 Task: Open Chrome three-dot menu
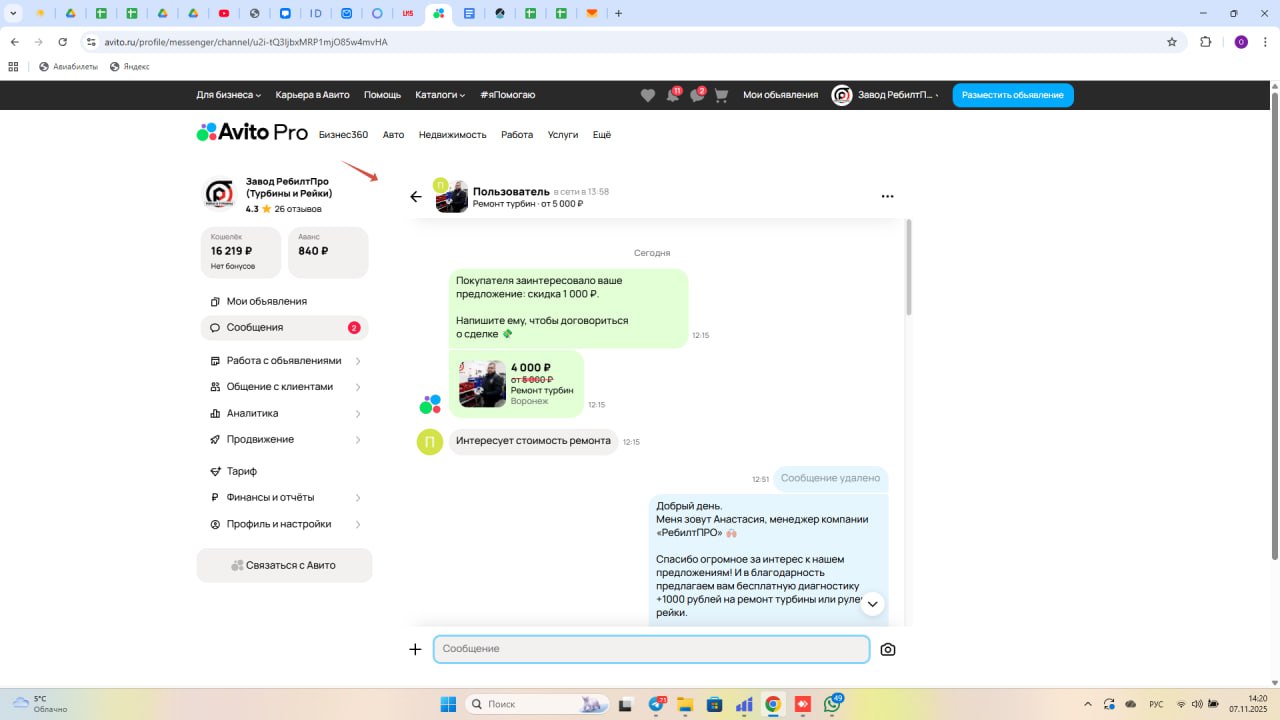pos(1264,42)
